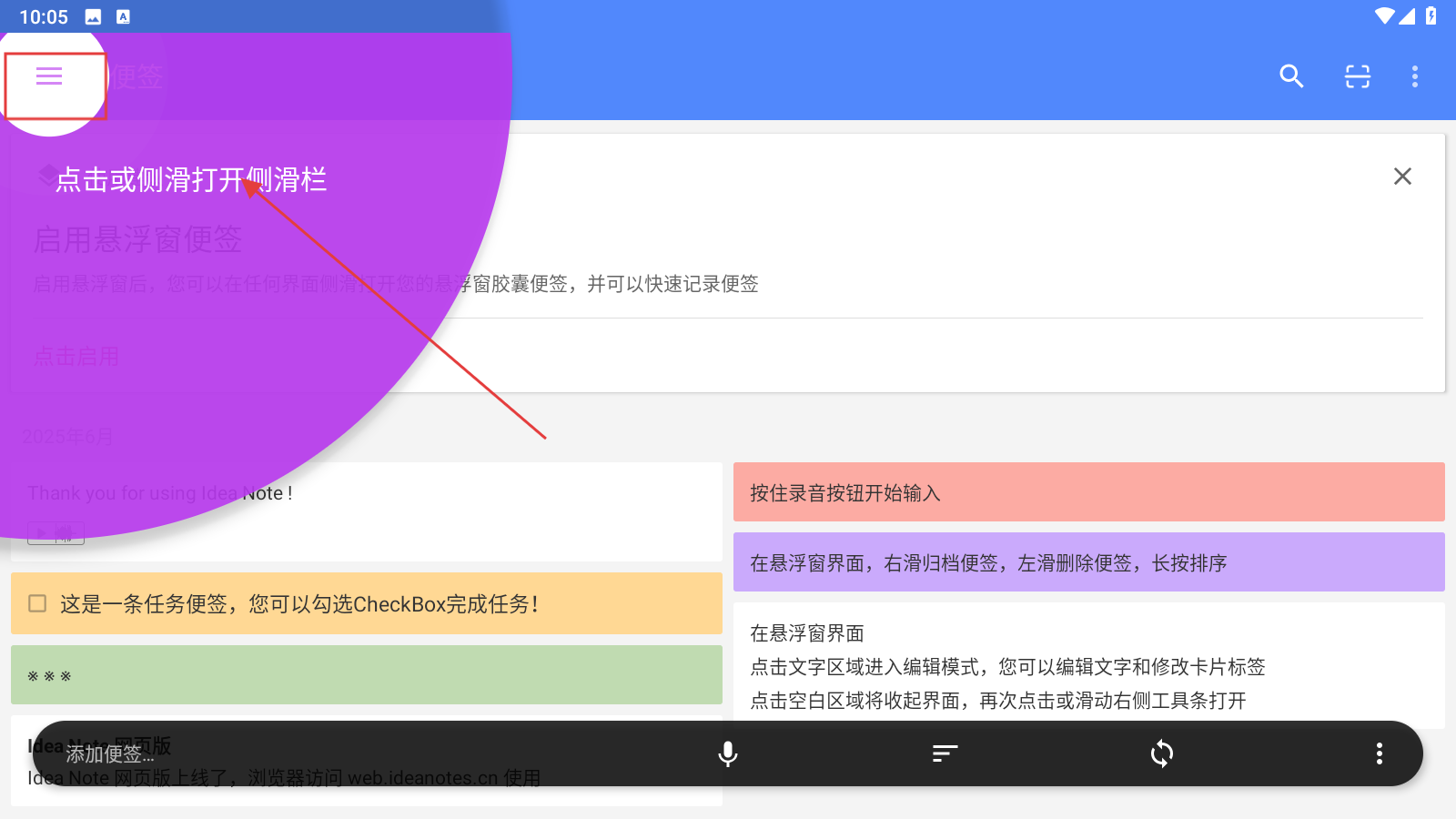Open the sort icon in bottom bar
This screenshot has height=819, width=1456.
[945, 753]
